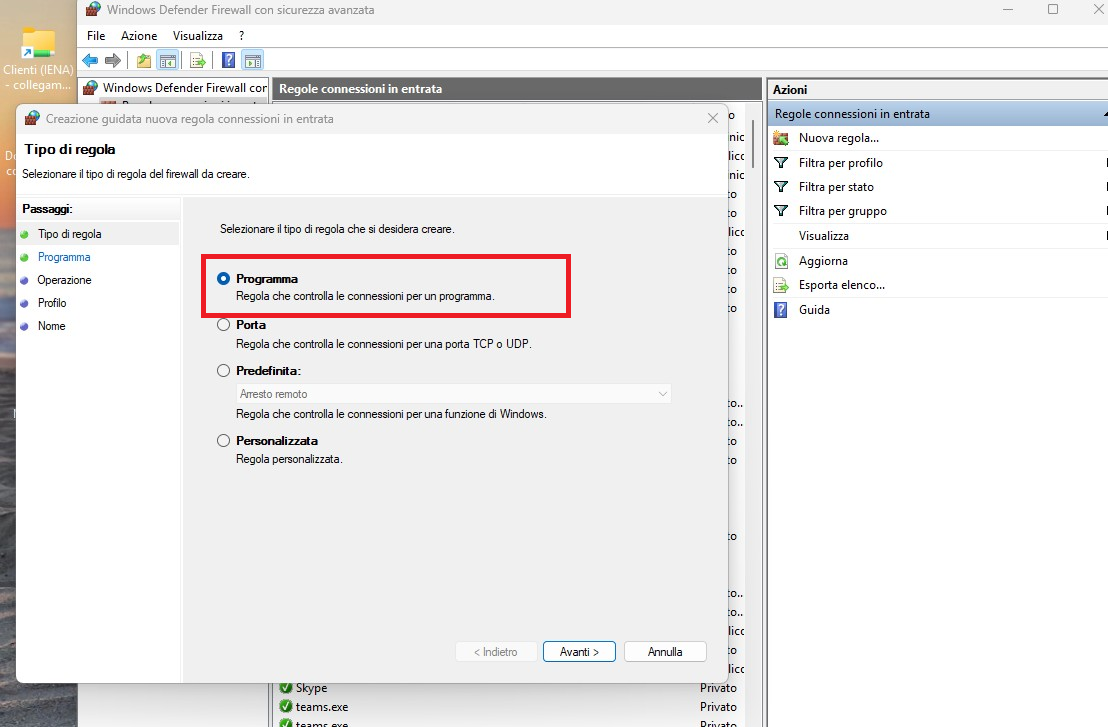Collapse the Regole connessioni in entrata actions section
1108x727 pixels.
click(1103, 114)
